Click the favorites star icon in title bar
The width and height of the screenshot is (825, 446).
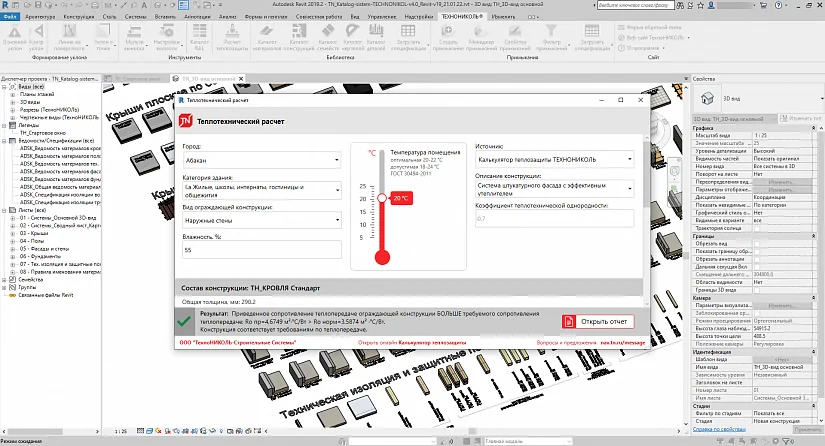[x=700, y=5]
